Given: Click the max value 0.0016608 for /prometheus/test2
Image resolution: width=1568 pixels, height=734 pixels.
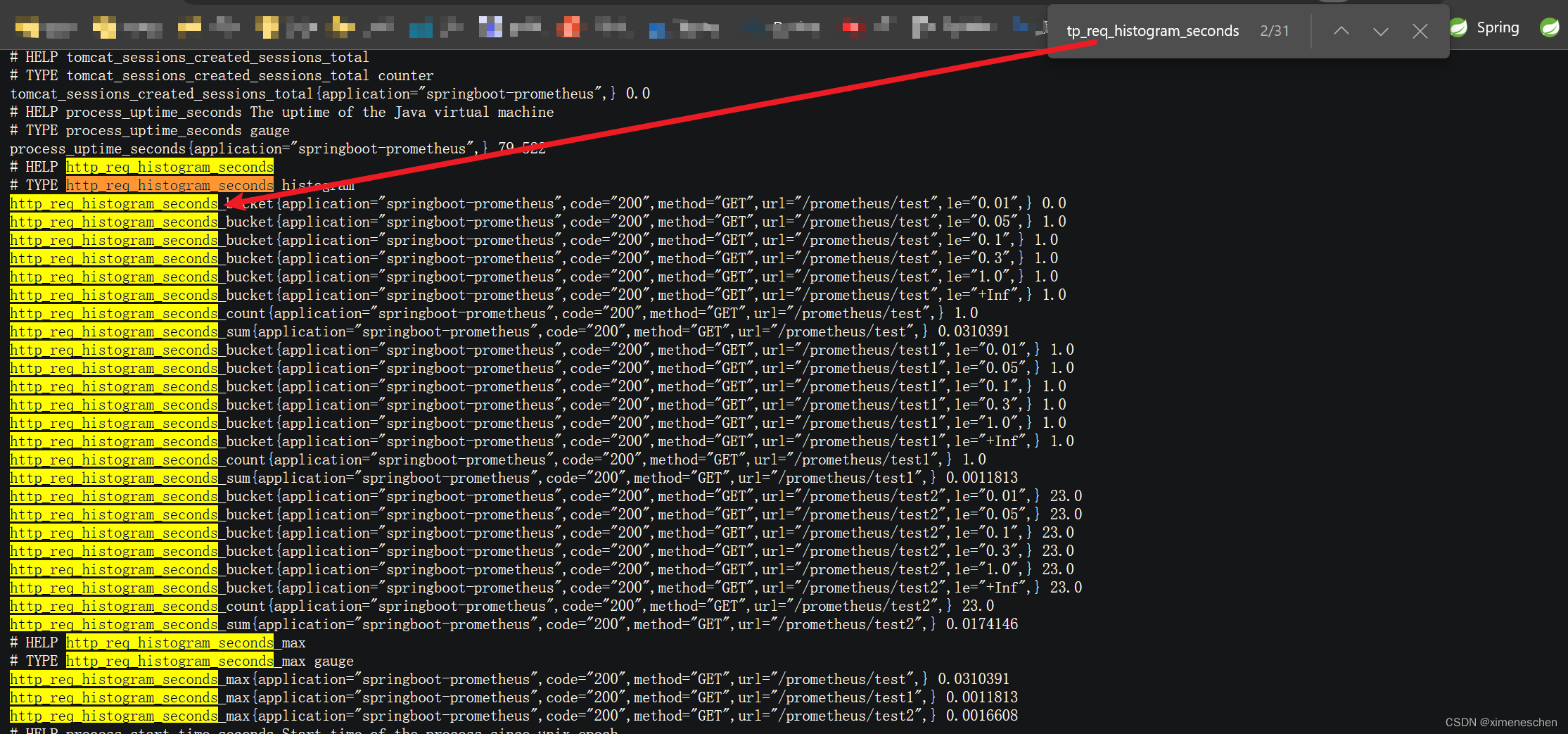Looking at the screenshot, I should pos(982,716).
